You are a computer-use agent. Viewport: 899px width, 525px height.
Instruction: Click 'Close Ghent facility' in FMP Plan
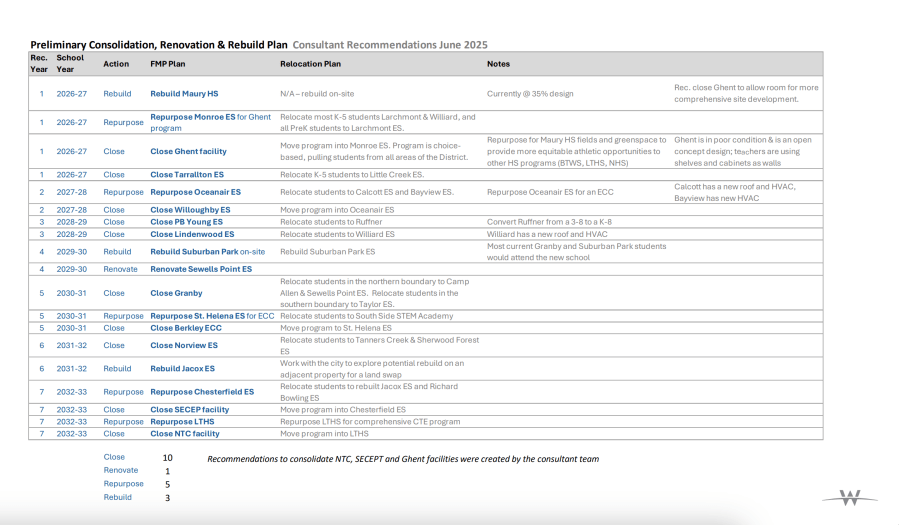pyautogui.click(x=188, y=151)
